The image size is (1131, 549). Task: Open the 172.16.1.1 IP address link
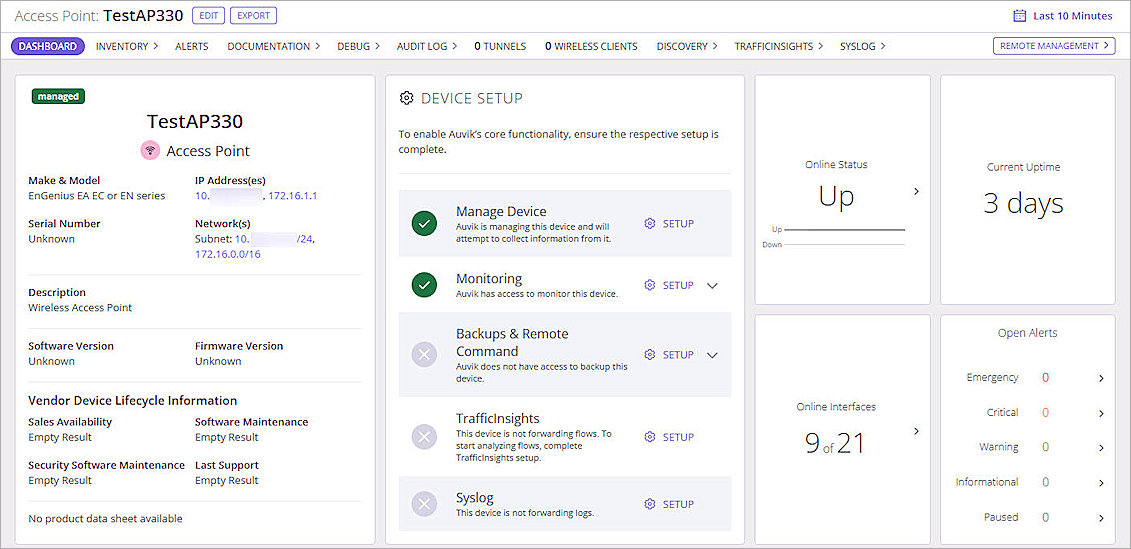pos(292,196)
